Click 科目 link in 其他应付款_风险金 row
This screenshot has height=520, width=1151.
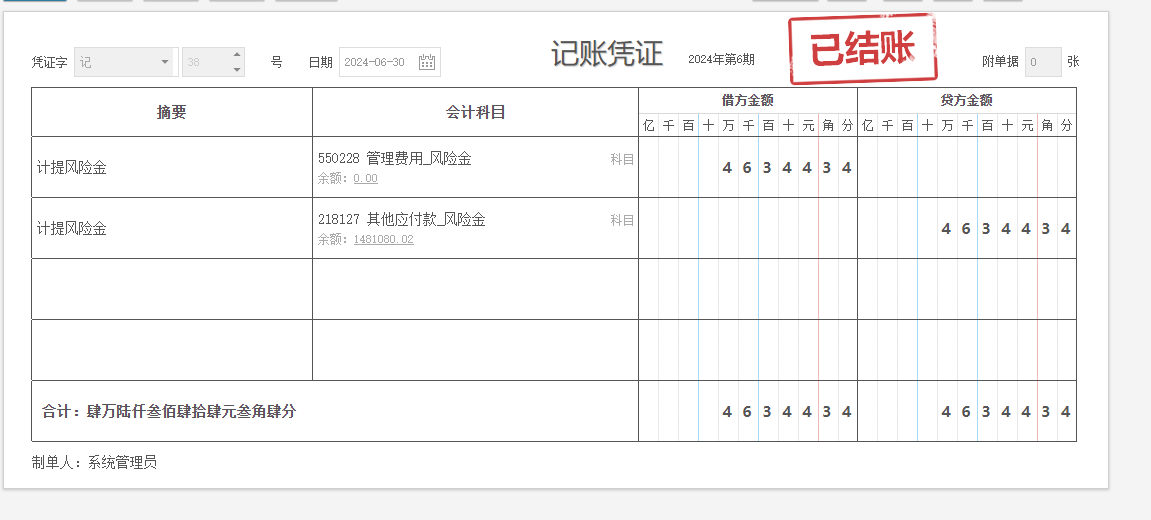[622, 220]
